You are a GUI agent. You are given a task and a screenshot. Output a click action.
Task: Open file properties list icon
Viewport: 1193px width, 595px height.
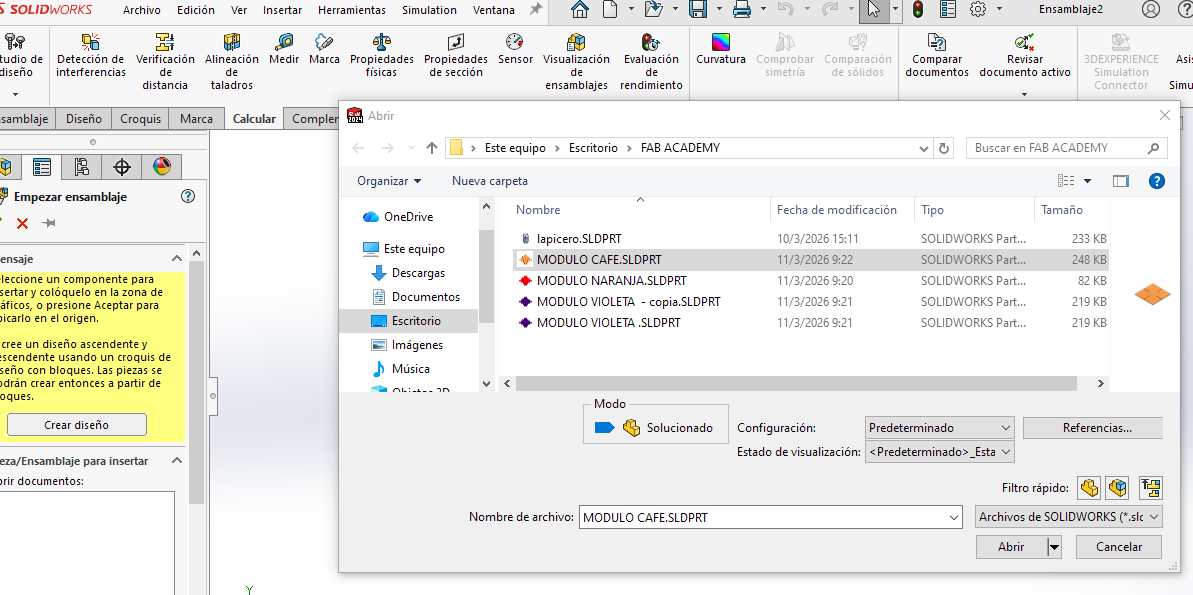click(947, 10)
